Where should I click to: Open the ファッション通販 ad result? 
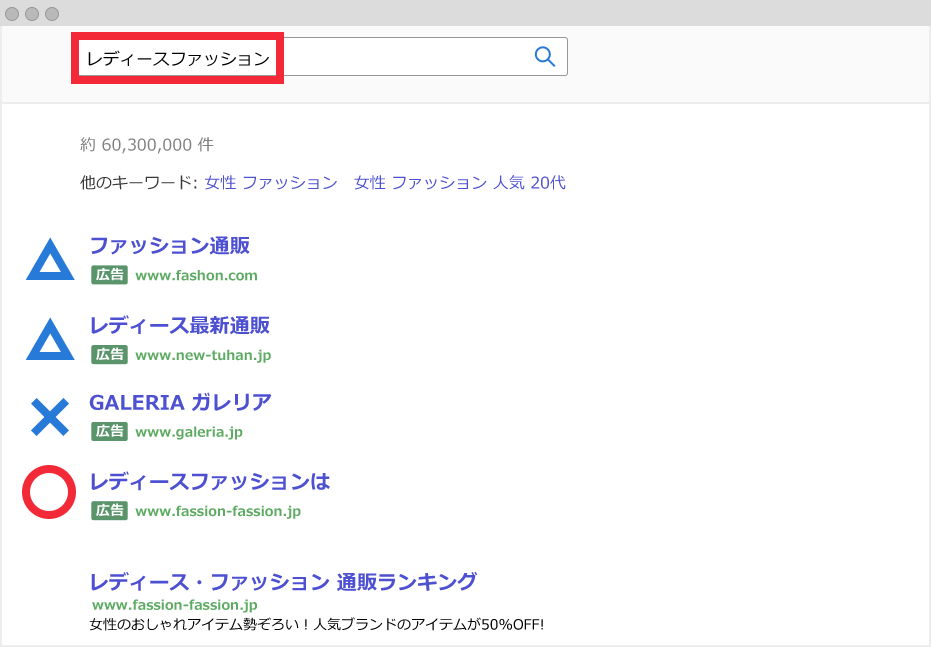click(x=170, y=246)
